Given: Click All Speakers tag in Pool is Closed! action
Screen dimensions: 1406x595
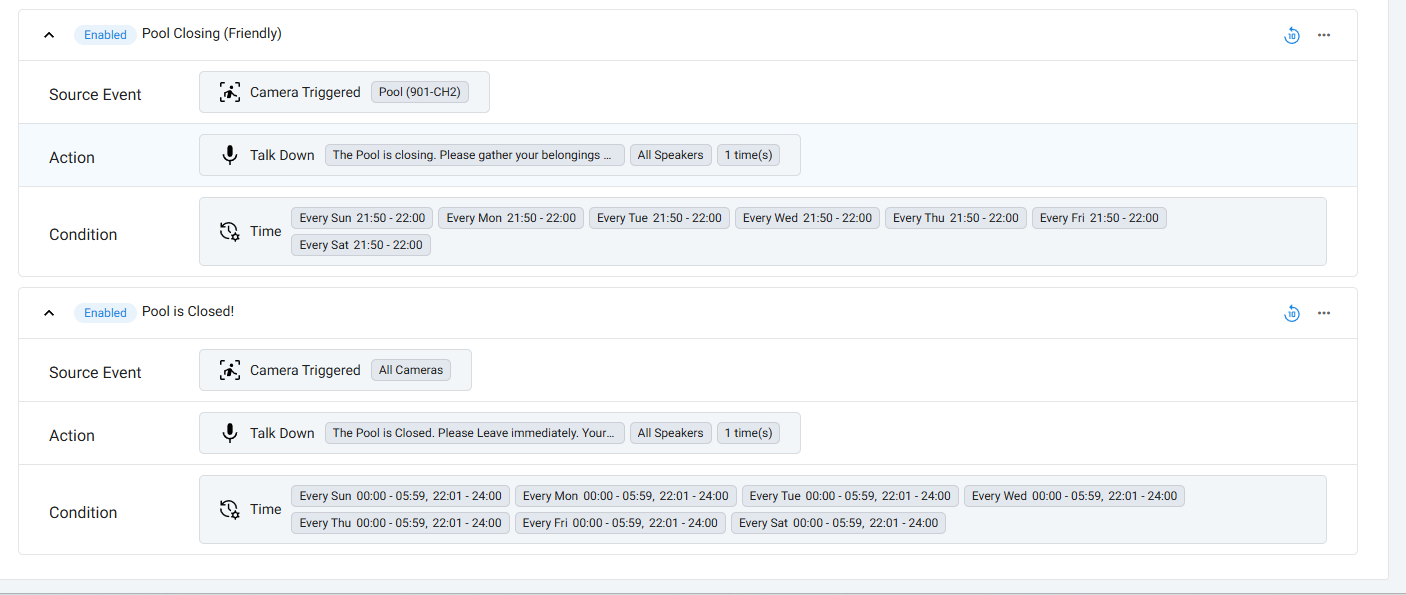Looking at the screenshot, I should click(x=671, y=433).
